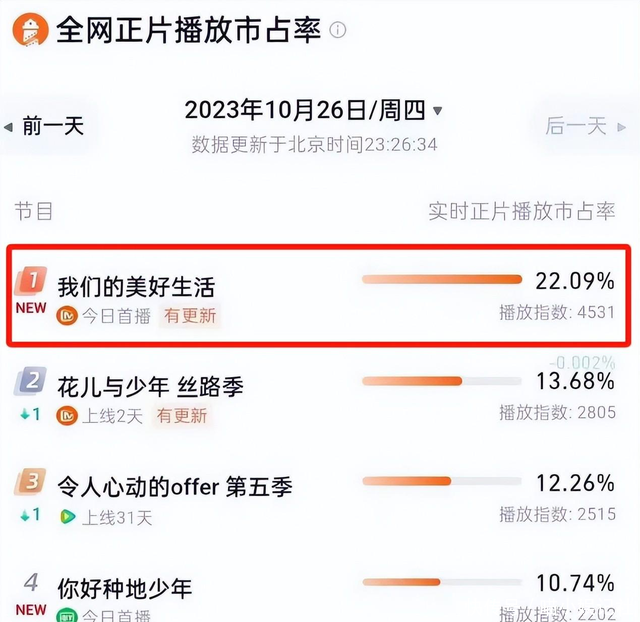Click 有更新 tag under 花儿与少年
This screenshot has height=622, width=640.
(x=182, y=416)
